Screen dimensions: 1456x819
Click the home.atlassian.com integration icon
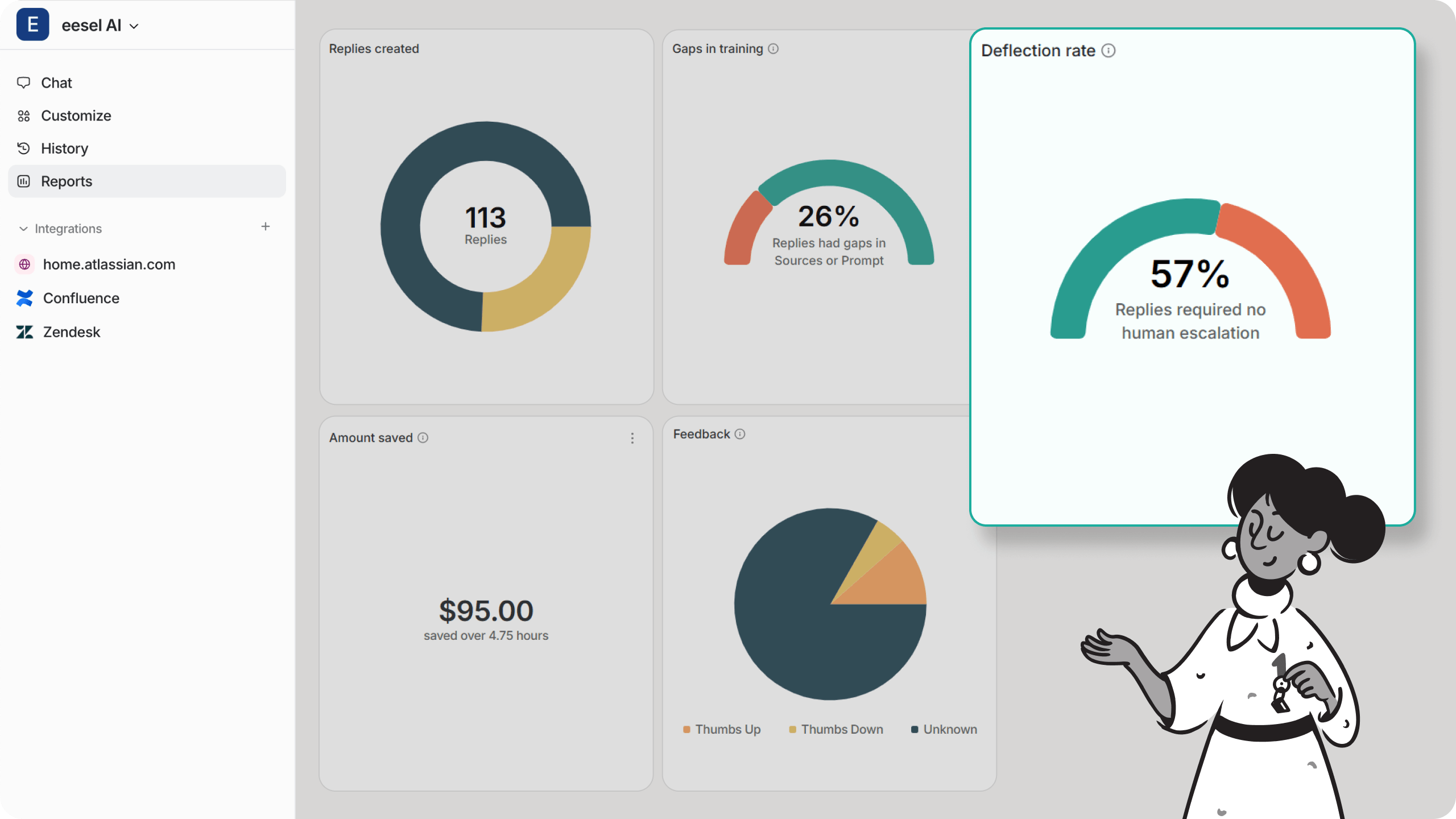(x=25, y=264)
